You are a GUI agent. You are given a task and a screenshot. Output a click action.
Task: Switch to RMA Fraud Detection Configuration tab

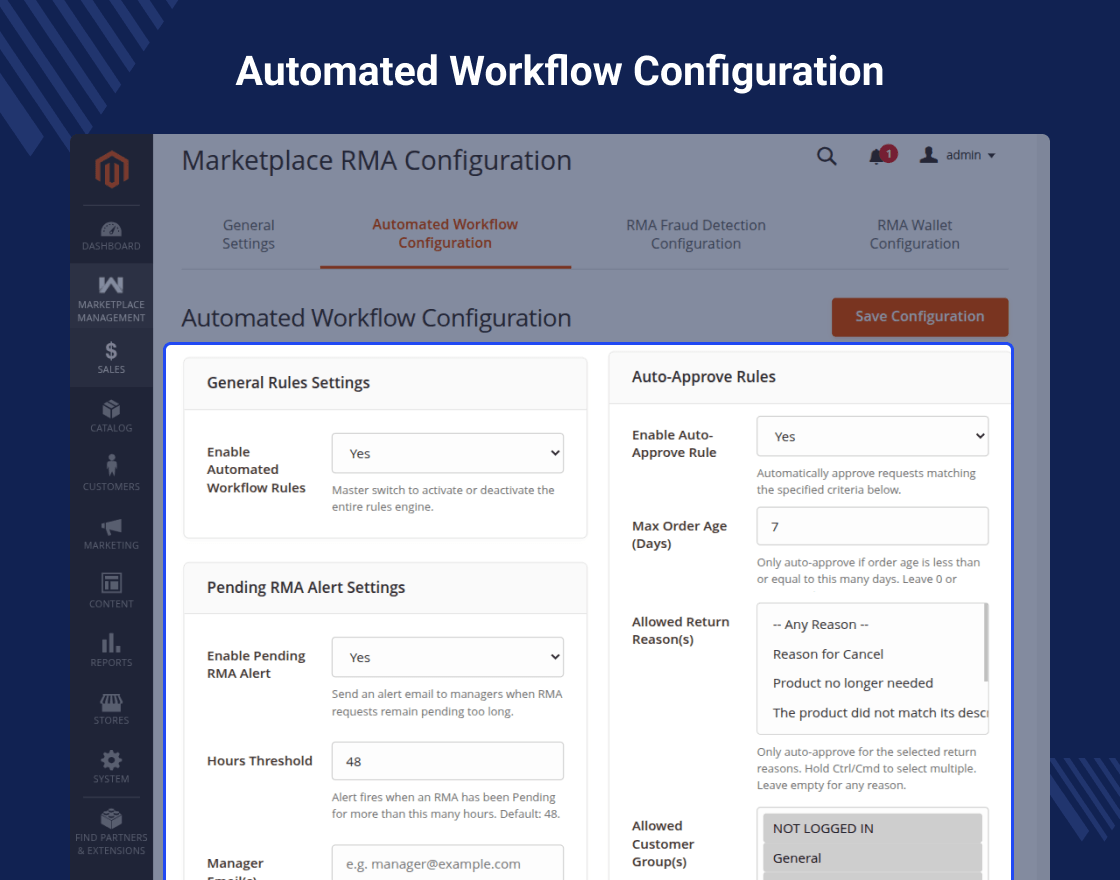(696, 234)
